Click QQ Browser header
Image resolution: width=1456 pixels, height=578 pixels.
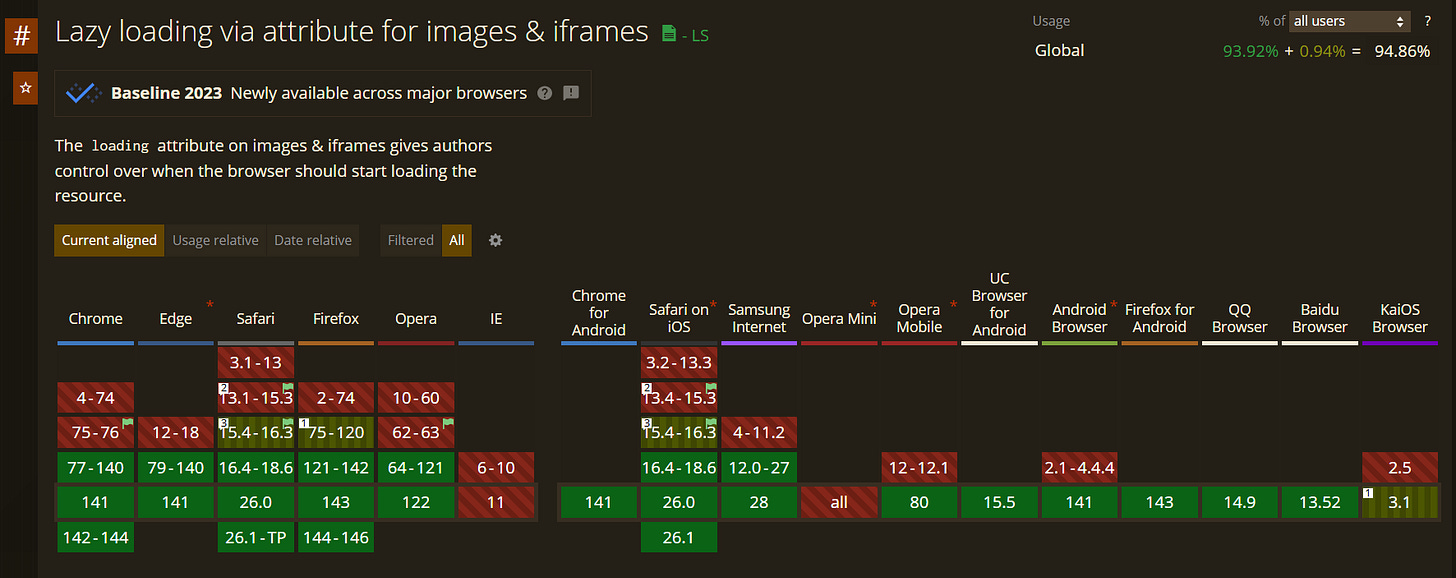[1239, 318]
